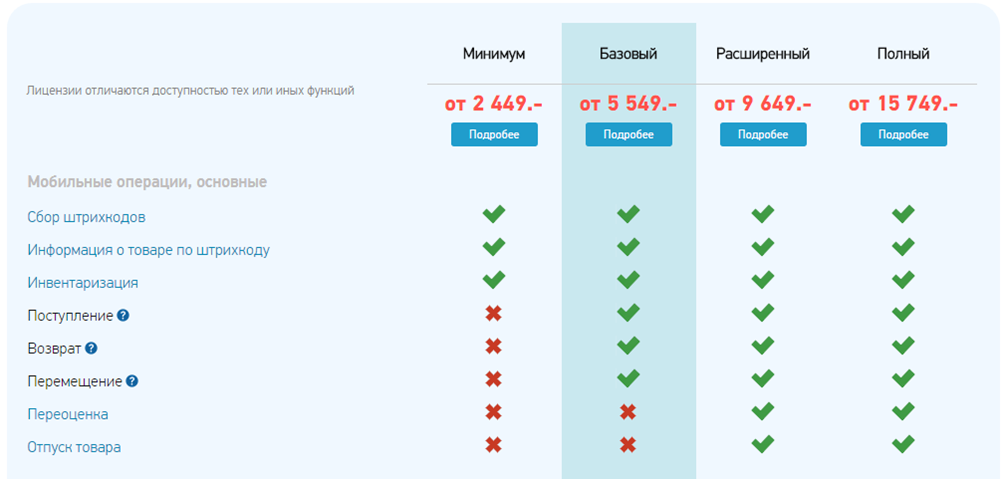The image size is (1006, 479).
Task: Click green checkmark for Инвентаризация in Расширенный
Action: tap(762, 280)
